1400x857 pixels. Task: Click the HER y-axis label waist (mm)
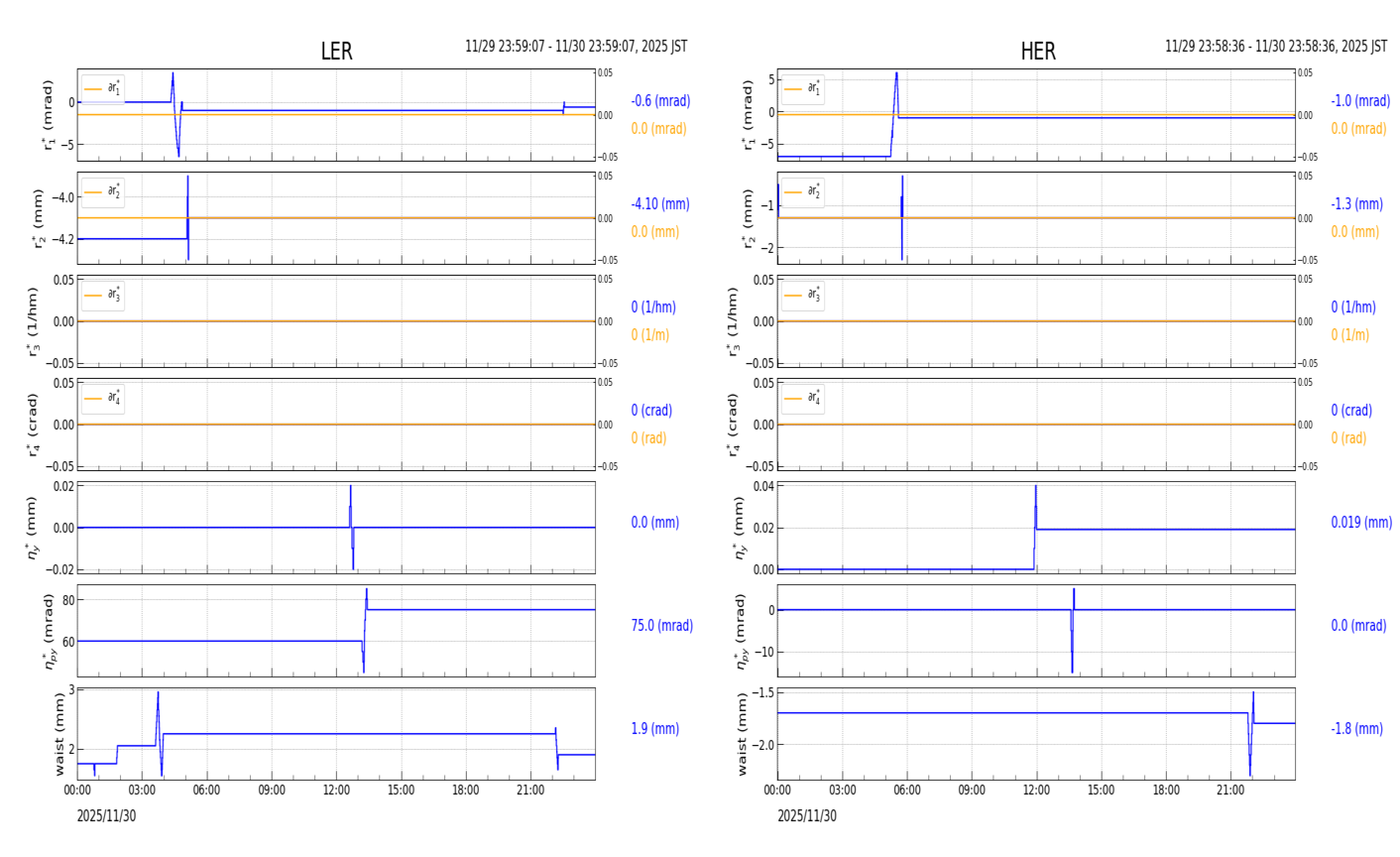click(x=742, y=734)
